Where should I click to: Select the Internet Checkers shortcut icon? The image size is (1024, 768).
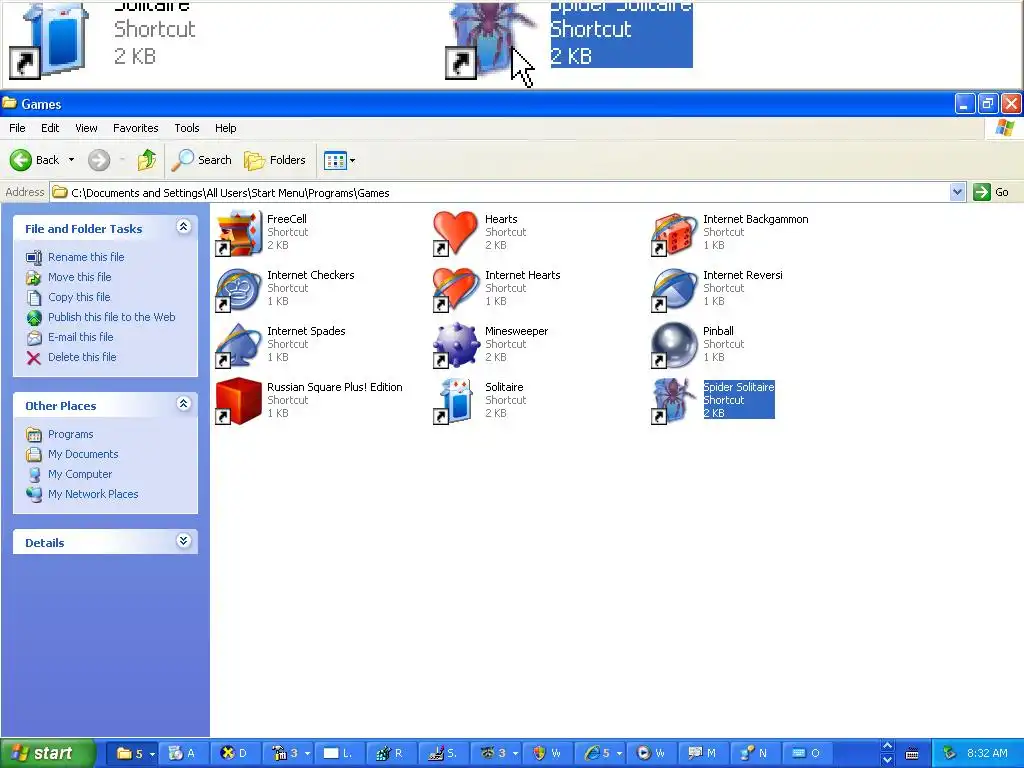point(239,289)
